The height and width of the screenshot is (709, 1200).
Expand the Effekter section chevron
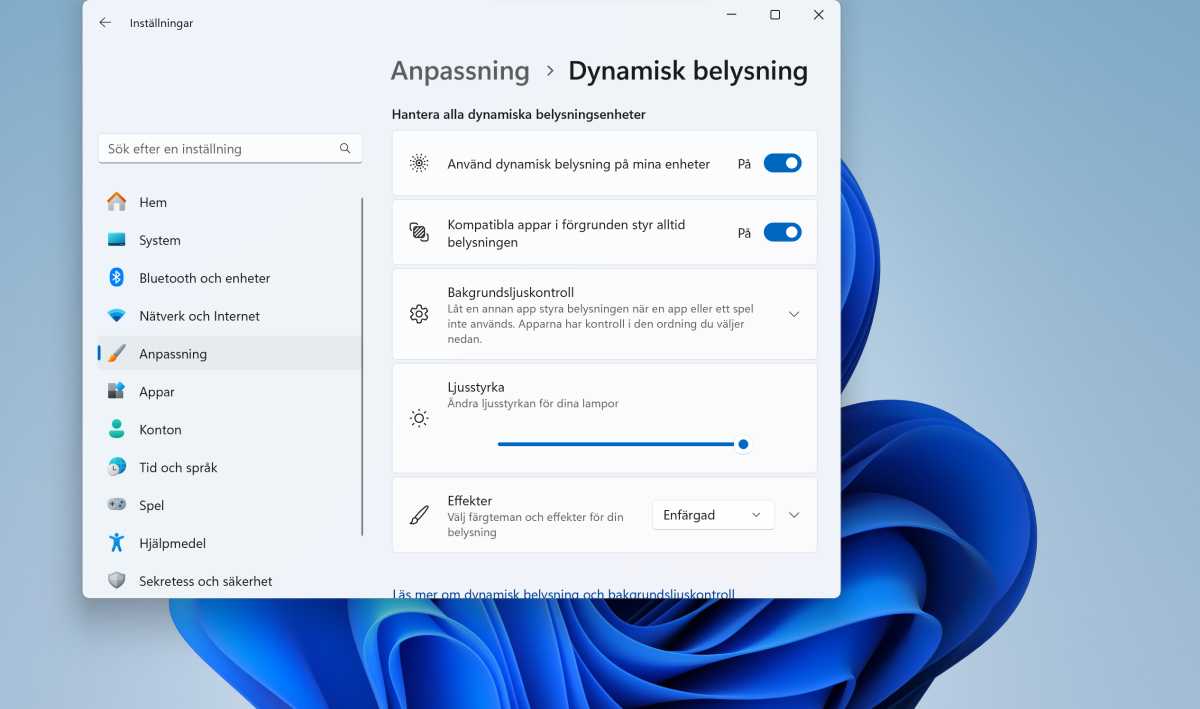tap(794, 514)
